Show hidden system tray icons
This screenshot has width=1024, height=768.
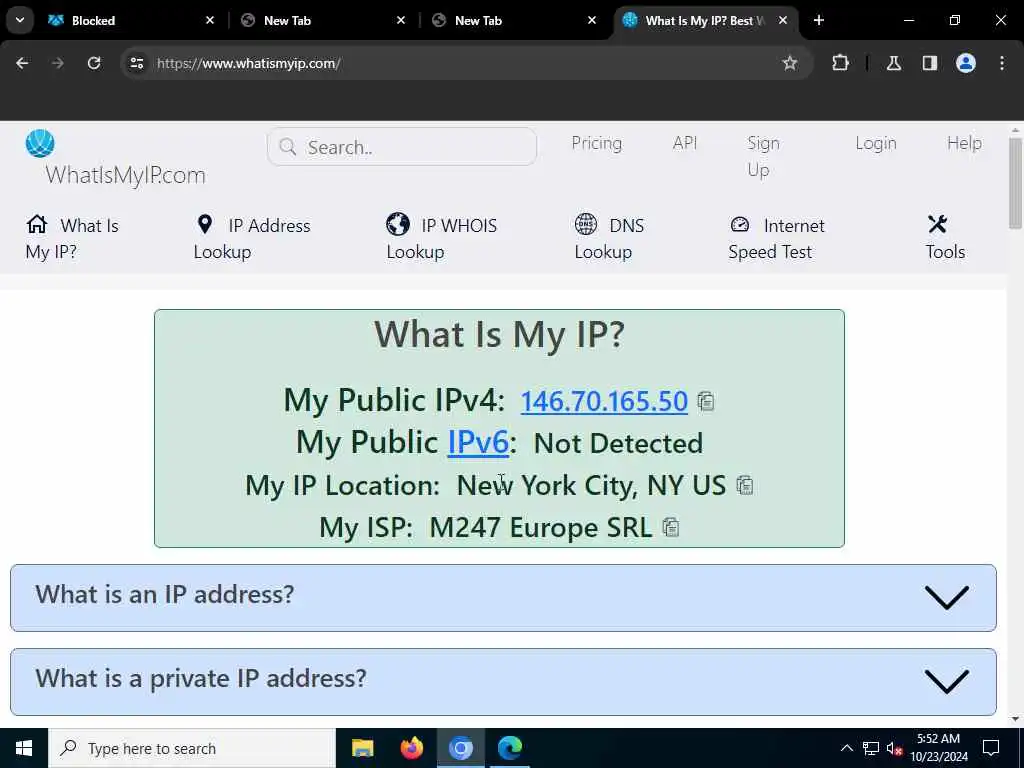coord(846,748)
